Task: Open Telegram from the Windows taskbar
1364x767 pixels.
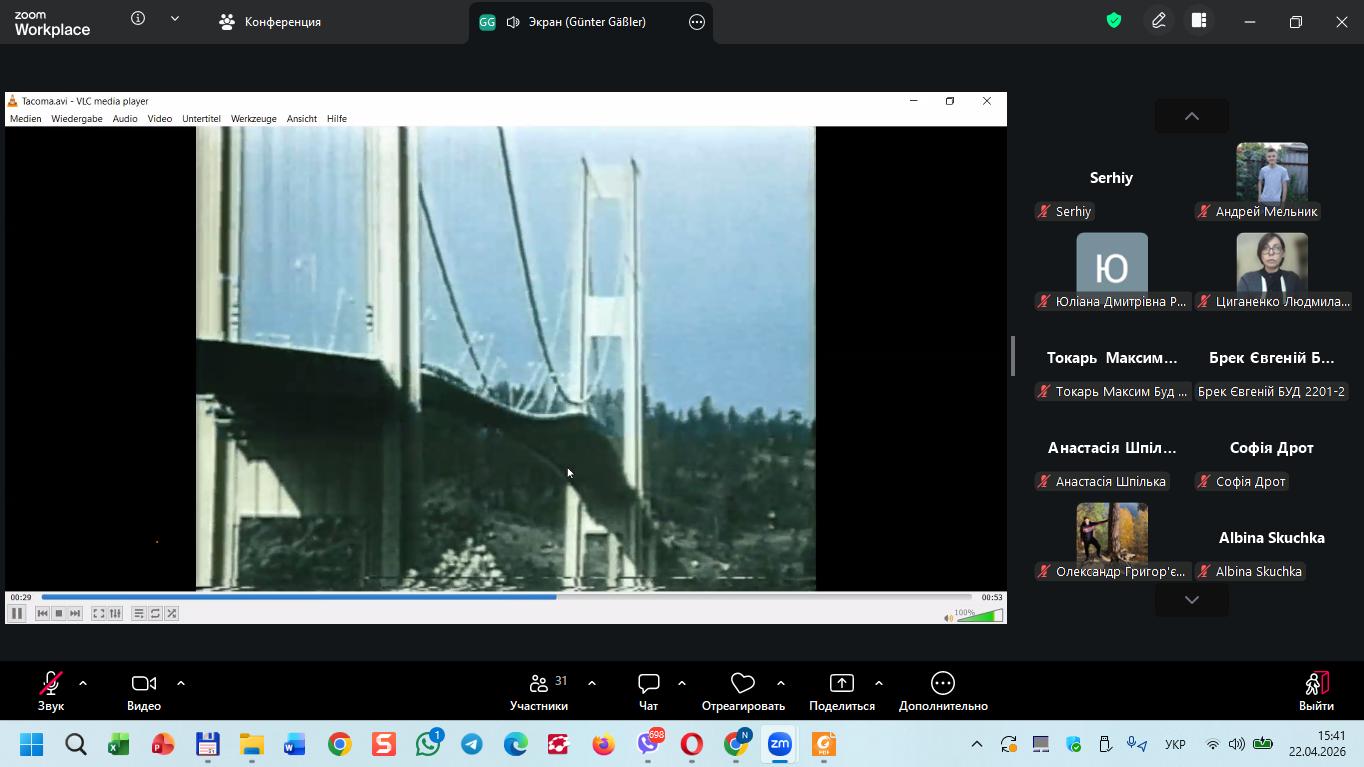Action: tap(472, 745)
